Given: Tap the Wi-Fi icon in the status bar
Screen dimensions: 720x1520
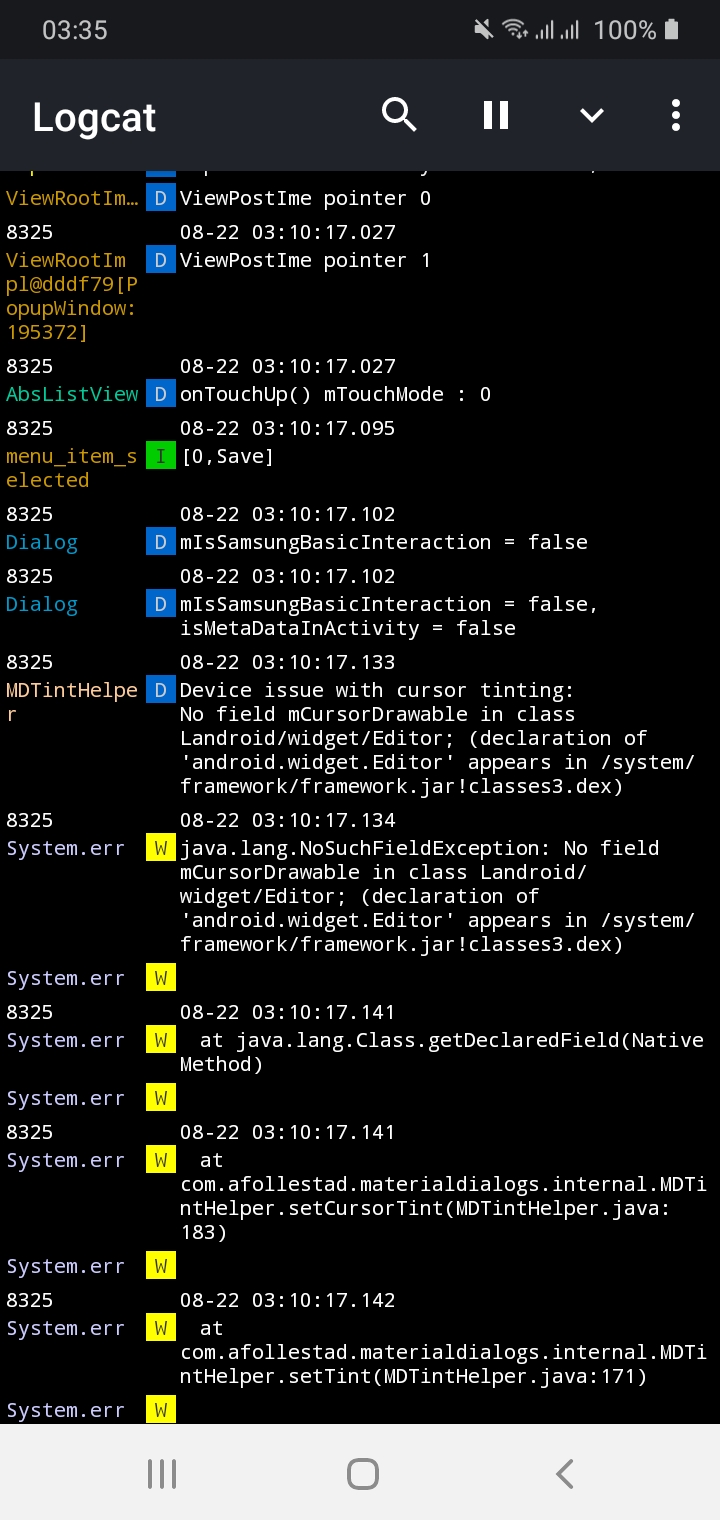Looking at the screenshot, I should coord(514,29).
